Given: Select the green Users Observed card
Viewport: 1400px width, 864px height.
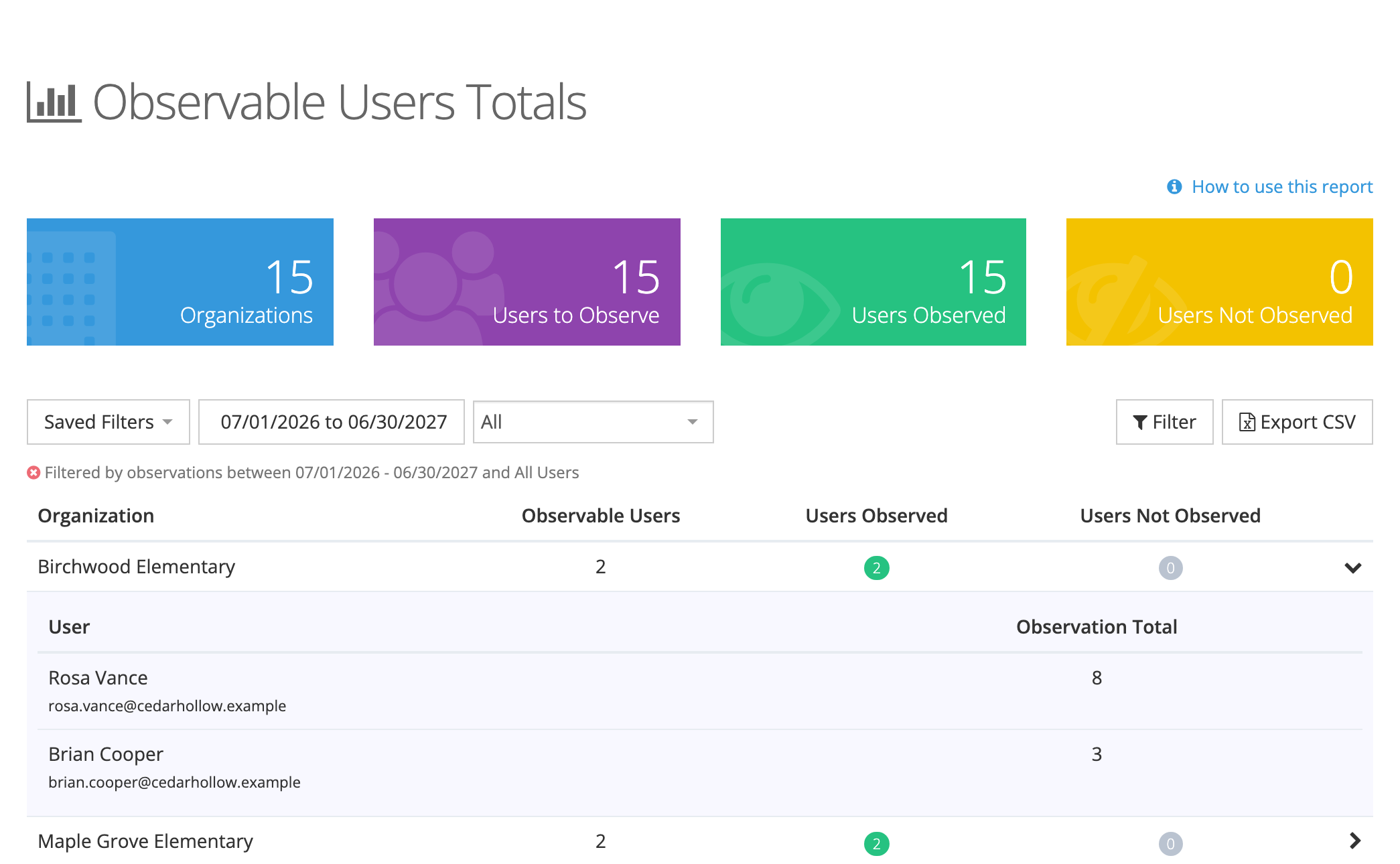Looking at the screenshot, I should pyautogui.click(x=873, y=282).
